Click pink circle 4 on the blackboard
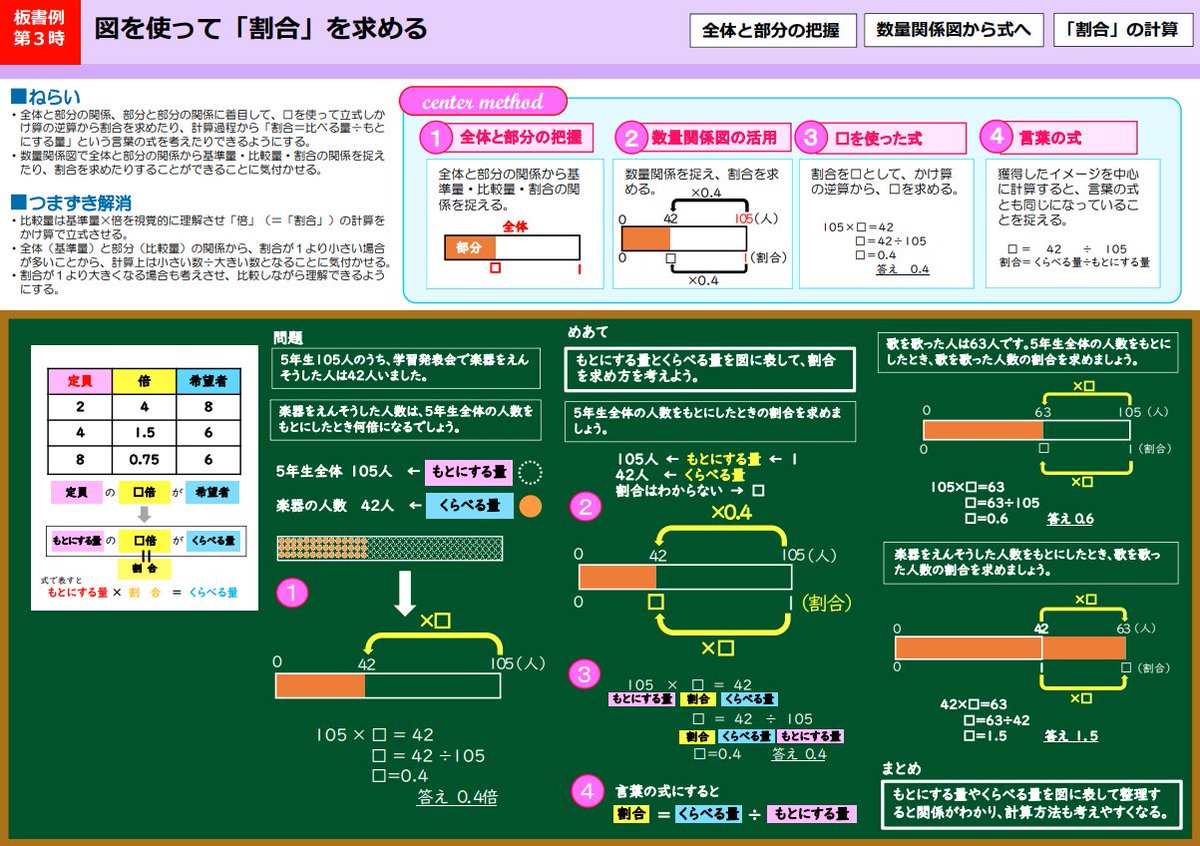The image size is (1200, 846). pos(588,790)
